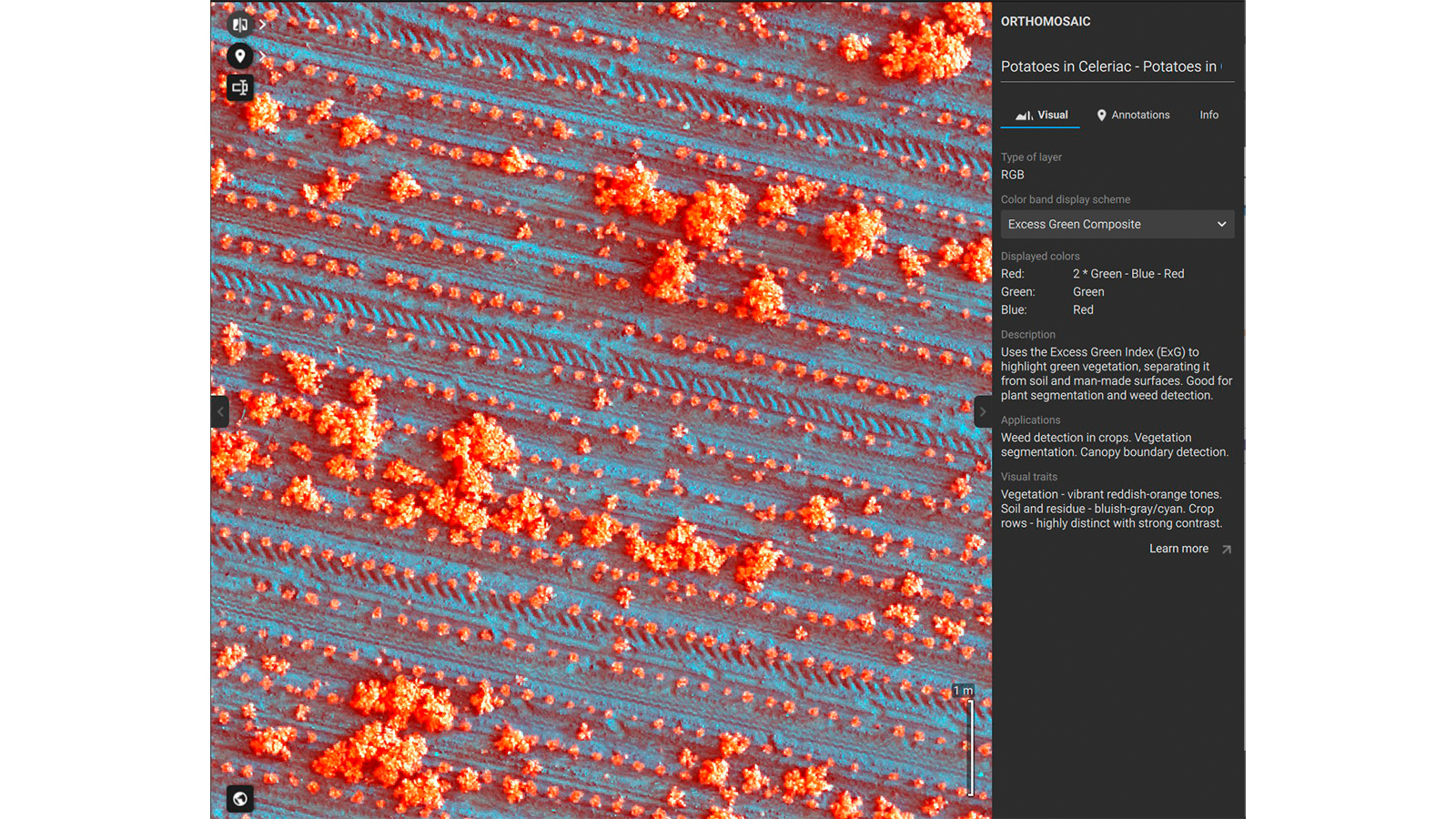Screen dimensions: 1456x819
Task: Click the Description heading
Action: [x=1028, y=335]
